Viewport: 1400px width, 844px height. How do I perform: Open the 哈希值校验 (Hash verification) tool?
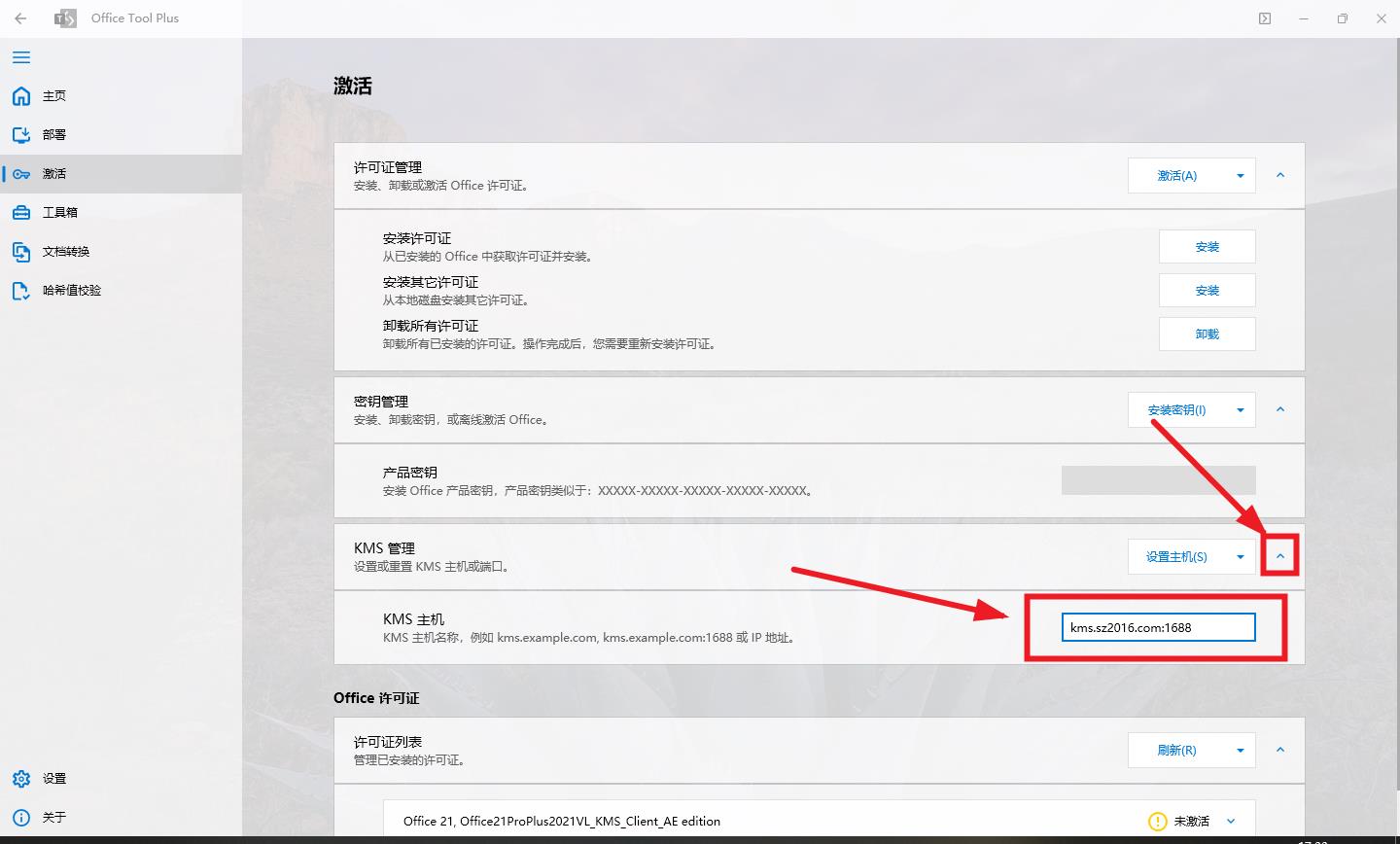pyautogui.click(x=73, y=290)
